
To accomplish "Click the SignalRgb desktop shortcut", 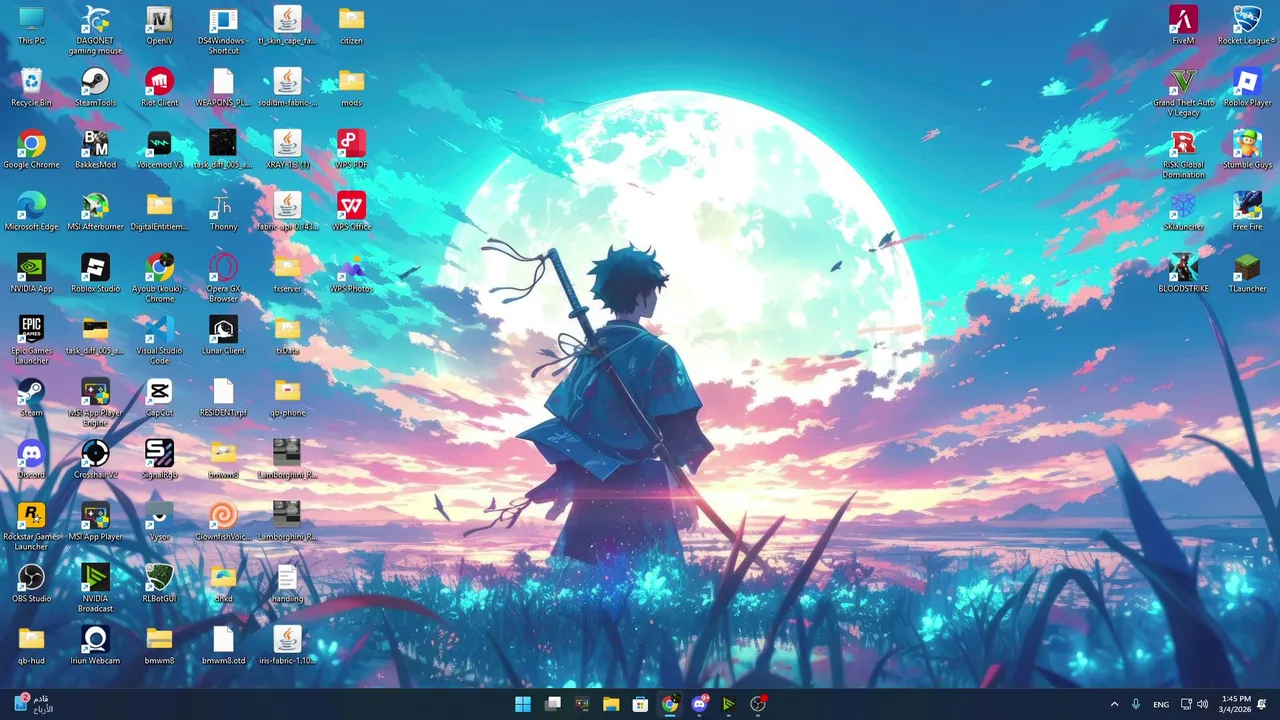I will [x=159, y=460].
